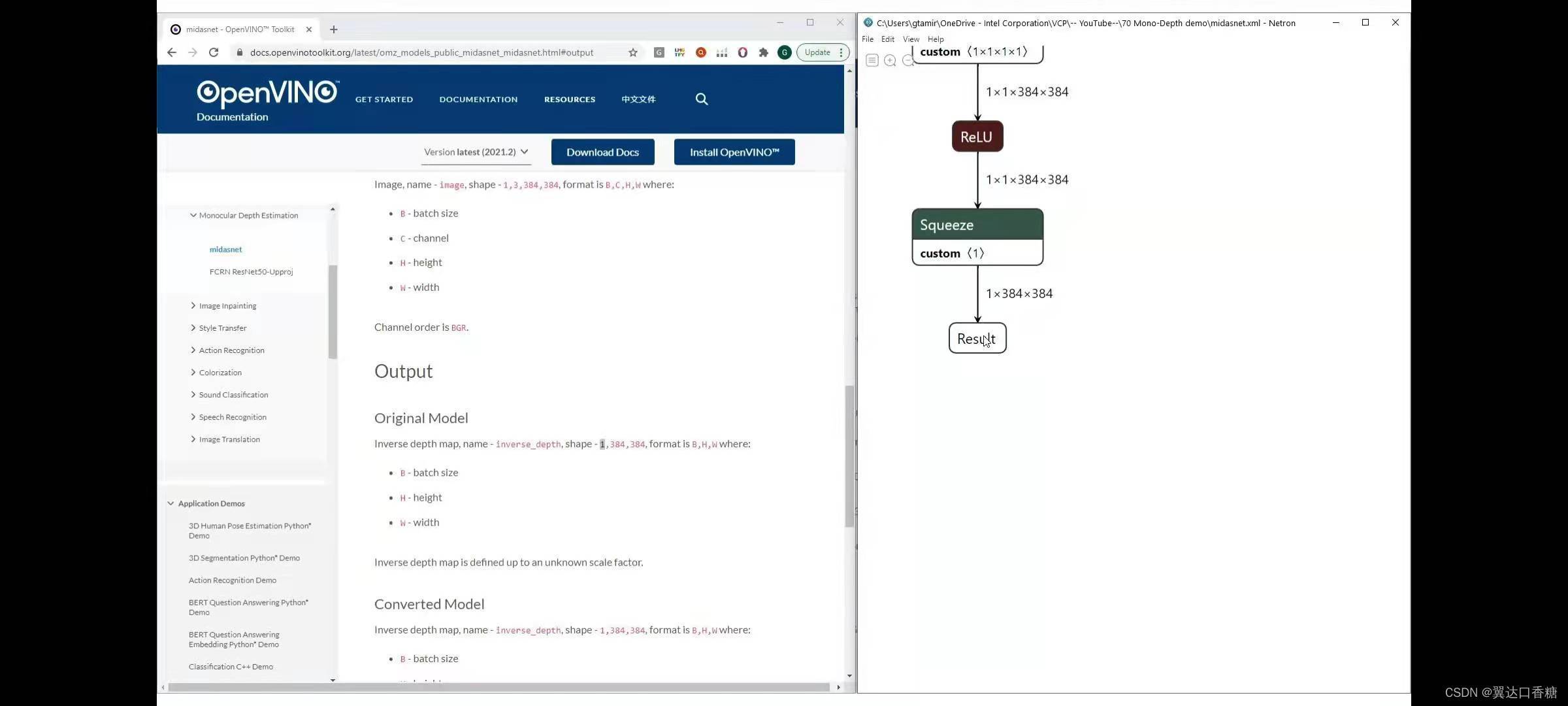Select the Result node in Netron graph
The width and height of the screenshot is (1568, 706).
[x=977, y=338]
